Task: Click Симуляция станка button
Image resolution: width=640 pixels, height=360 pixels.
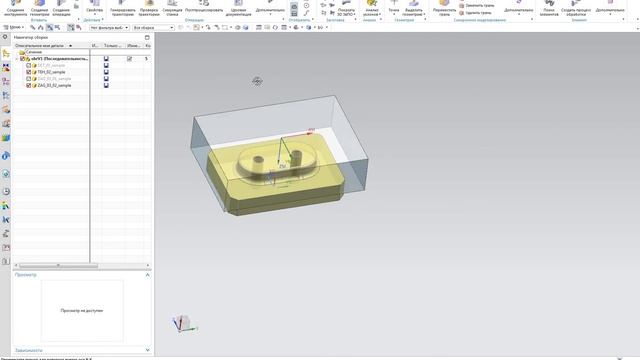Action: point(172,8)
